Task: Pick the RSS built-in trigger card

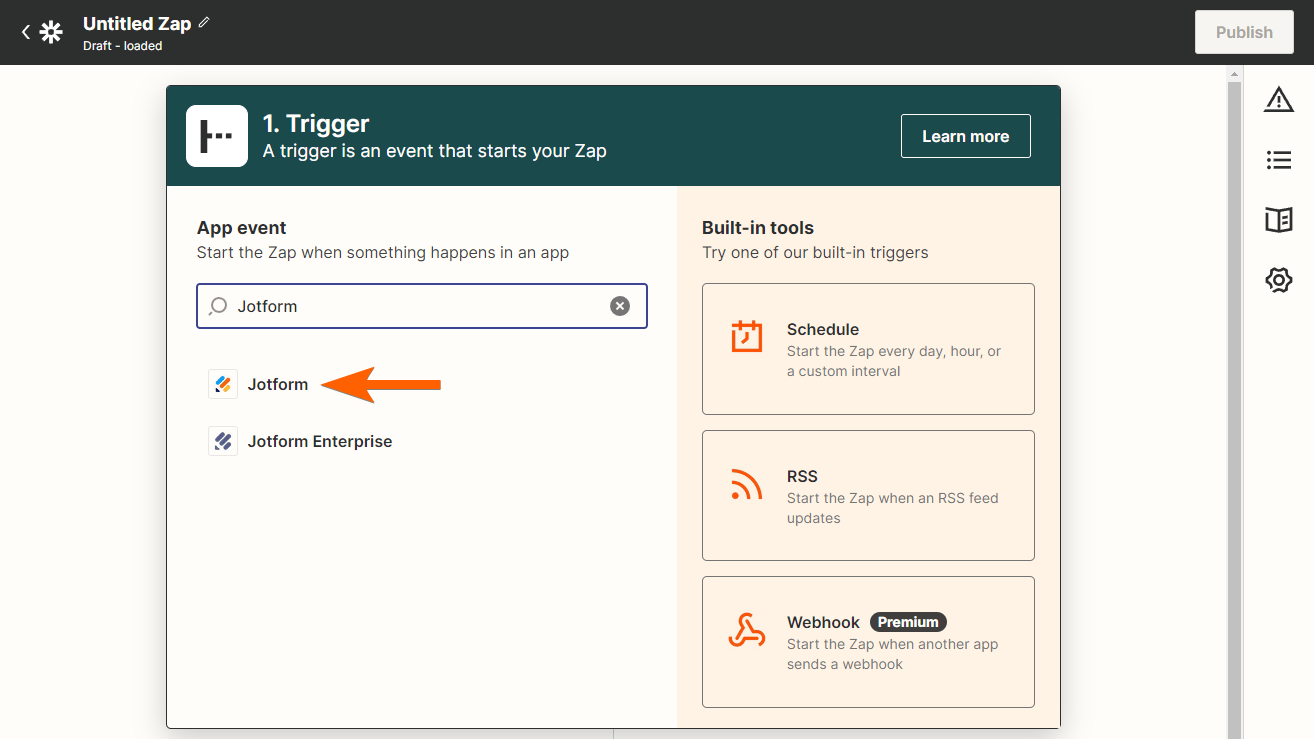Action: pos(868,496)
